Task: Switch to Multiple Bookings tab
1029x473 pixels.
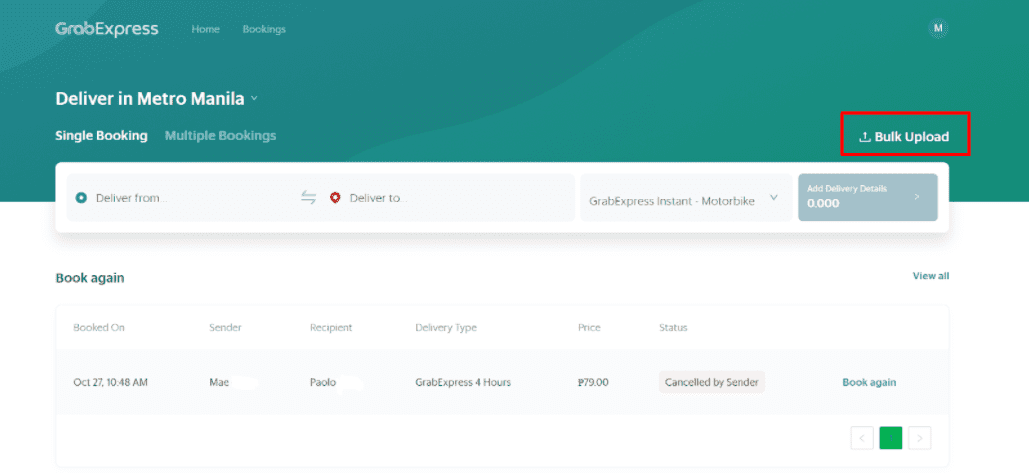Action: tap(220, 136)
